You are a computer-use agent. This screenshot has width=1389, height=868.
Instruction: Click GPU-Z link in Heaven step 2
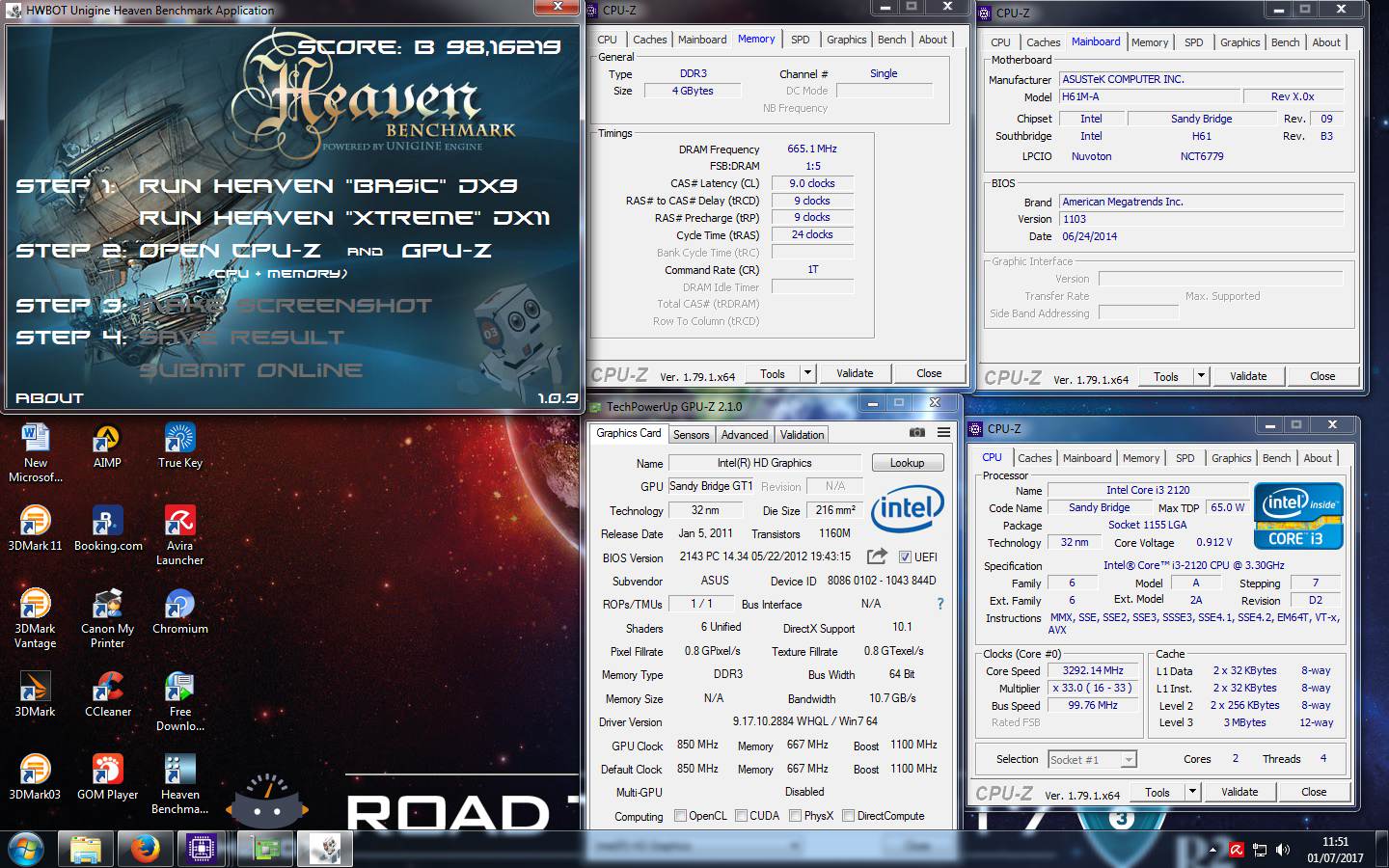pos(447,251)
